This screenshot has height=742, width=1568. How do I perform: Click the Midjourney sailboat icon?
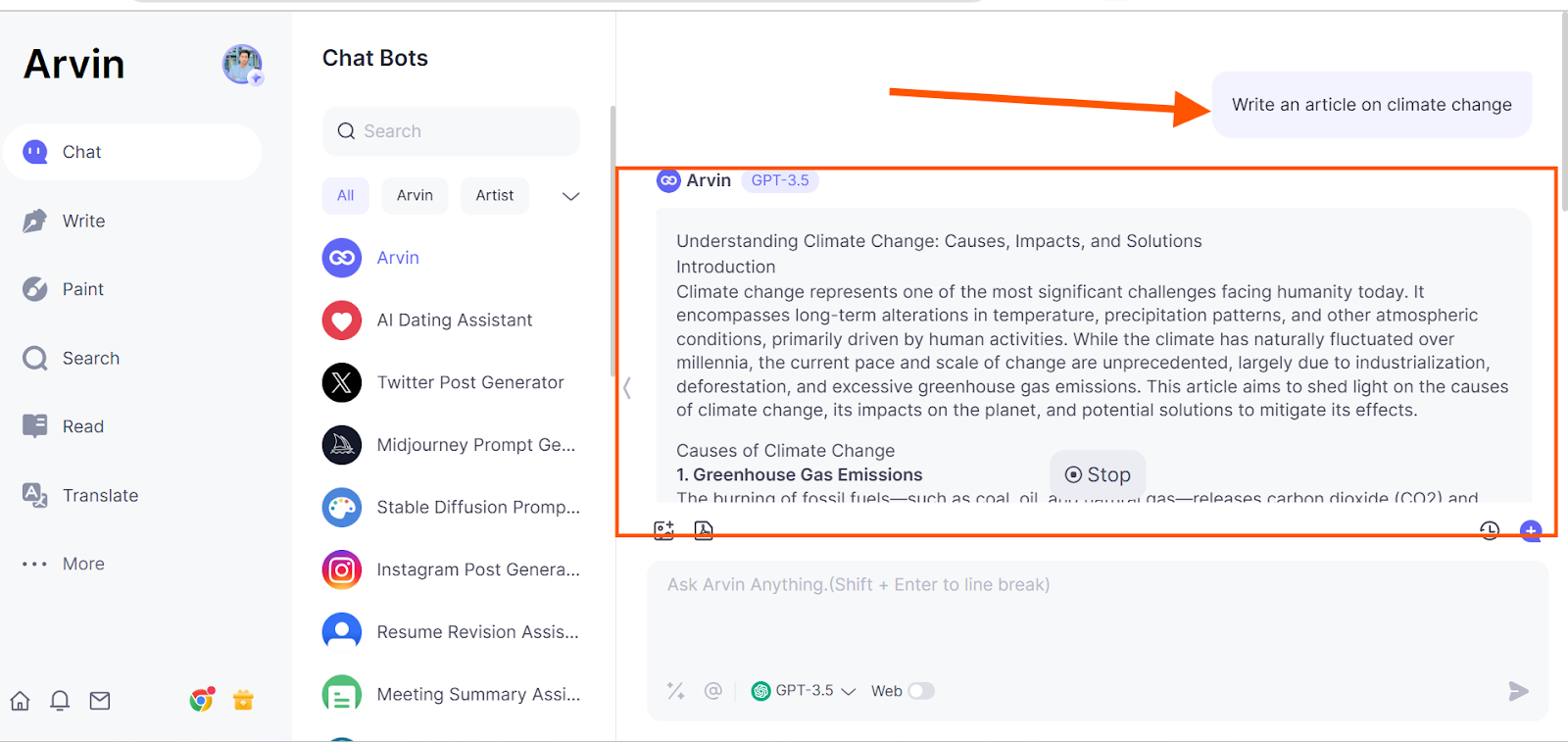point(342,445)
